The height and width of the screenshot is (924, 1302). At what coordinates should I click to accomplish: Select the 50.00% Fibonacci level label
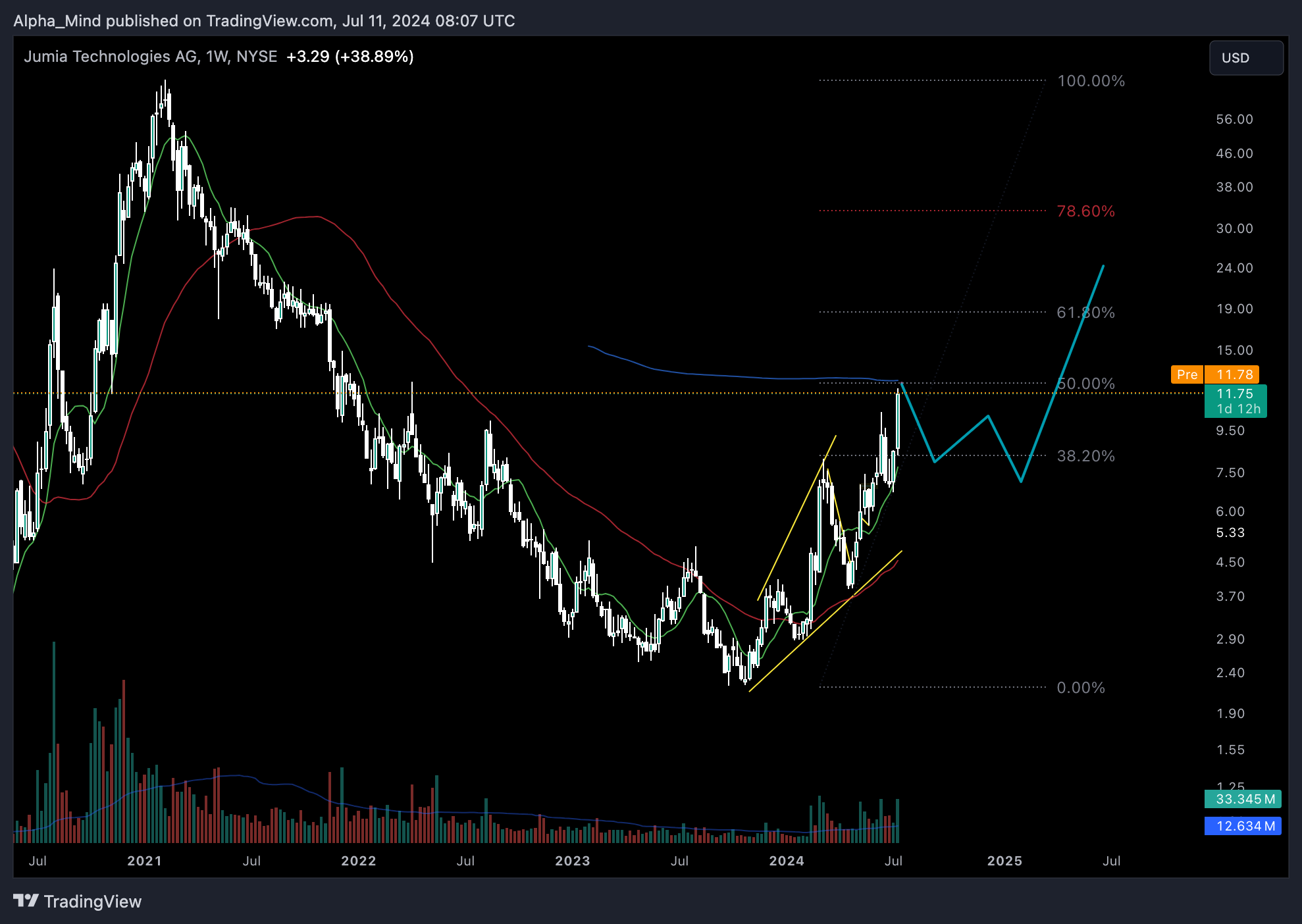[x=1085, y=384]
